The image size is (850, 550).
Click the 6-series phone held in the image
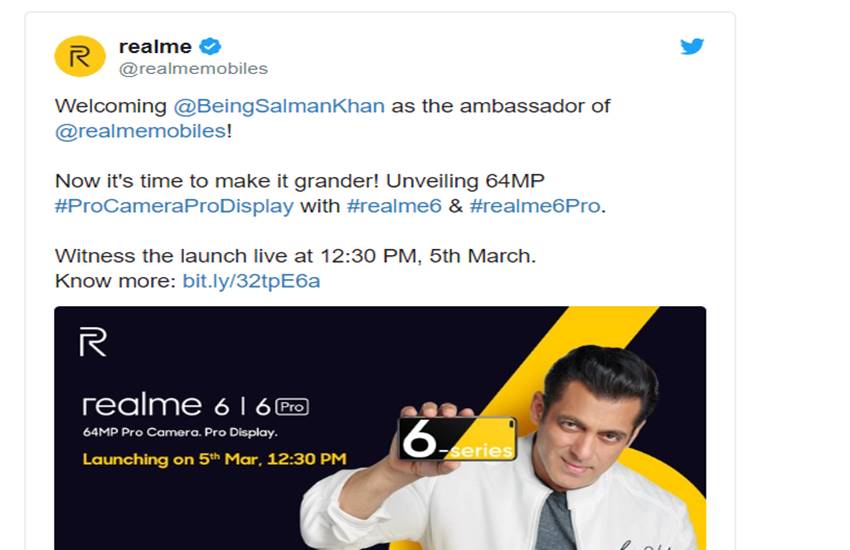[457, 437]
